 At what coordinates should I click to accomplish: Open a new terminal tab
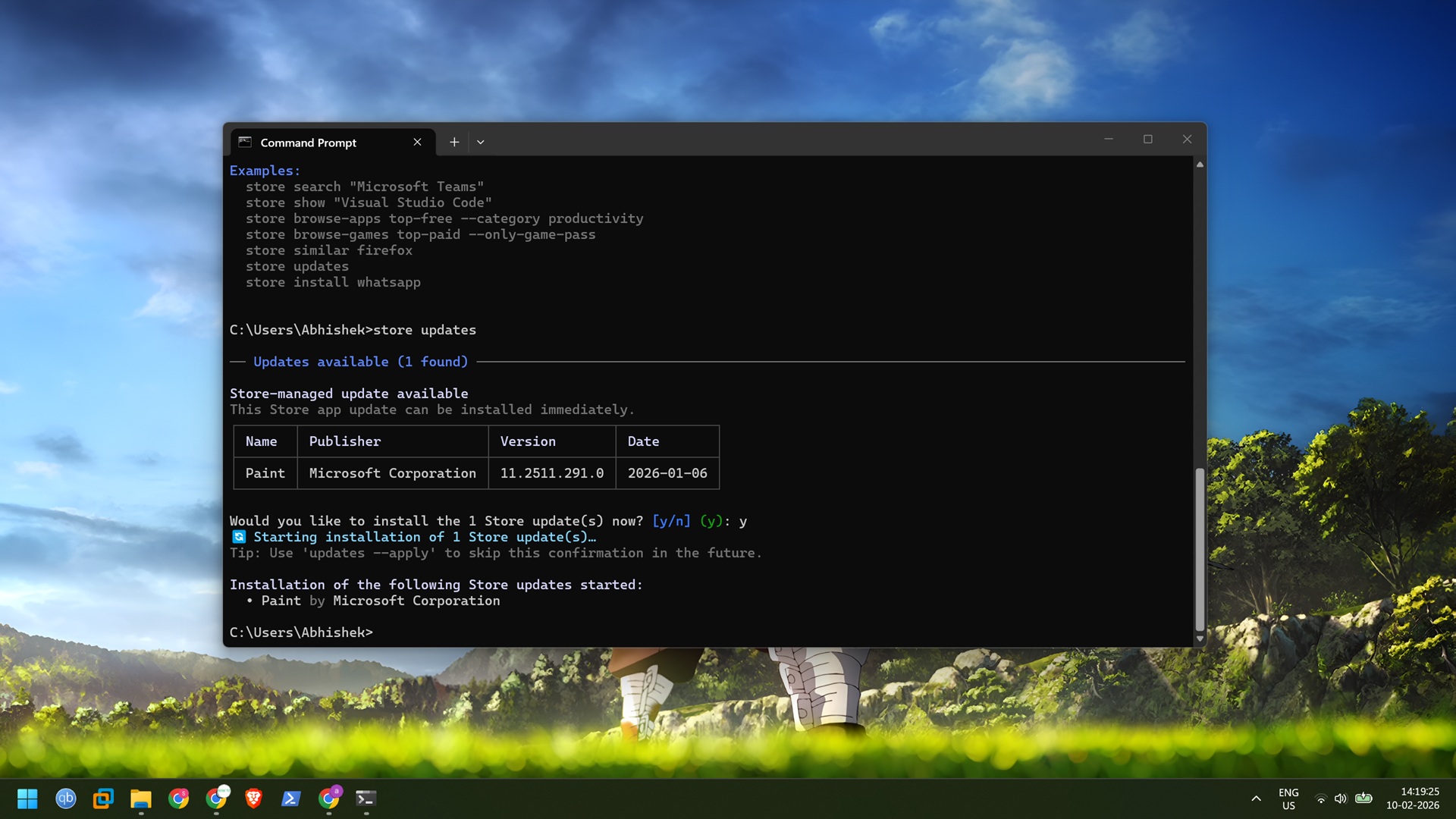[454, 142]
